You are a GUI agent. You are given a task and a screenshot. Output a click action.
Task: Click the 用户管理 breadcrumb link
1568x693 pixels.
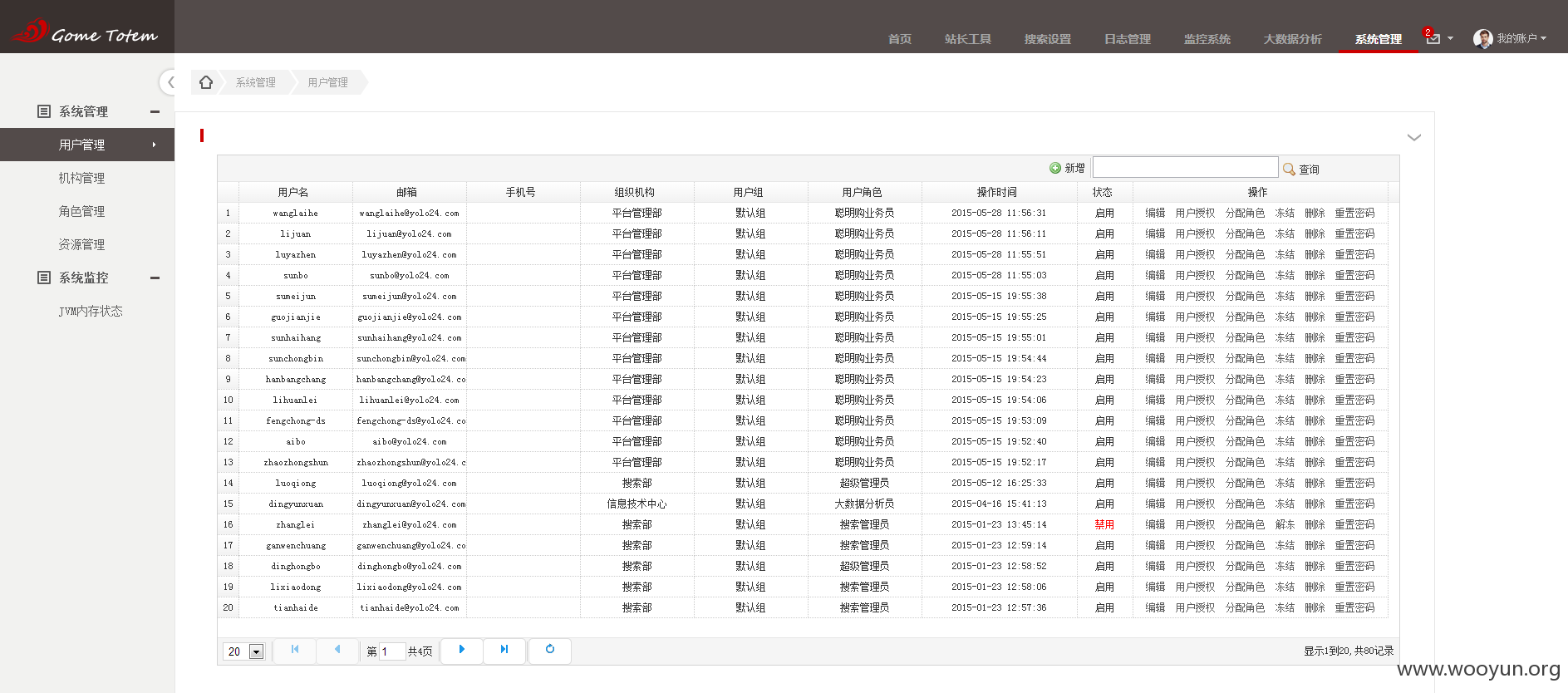328,82
